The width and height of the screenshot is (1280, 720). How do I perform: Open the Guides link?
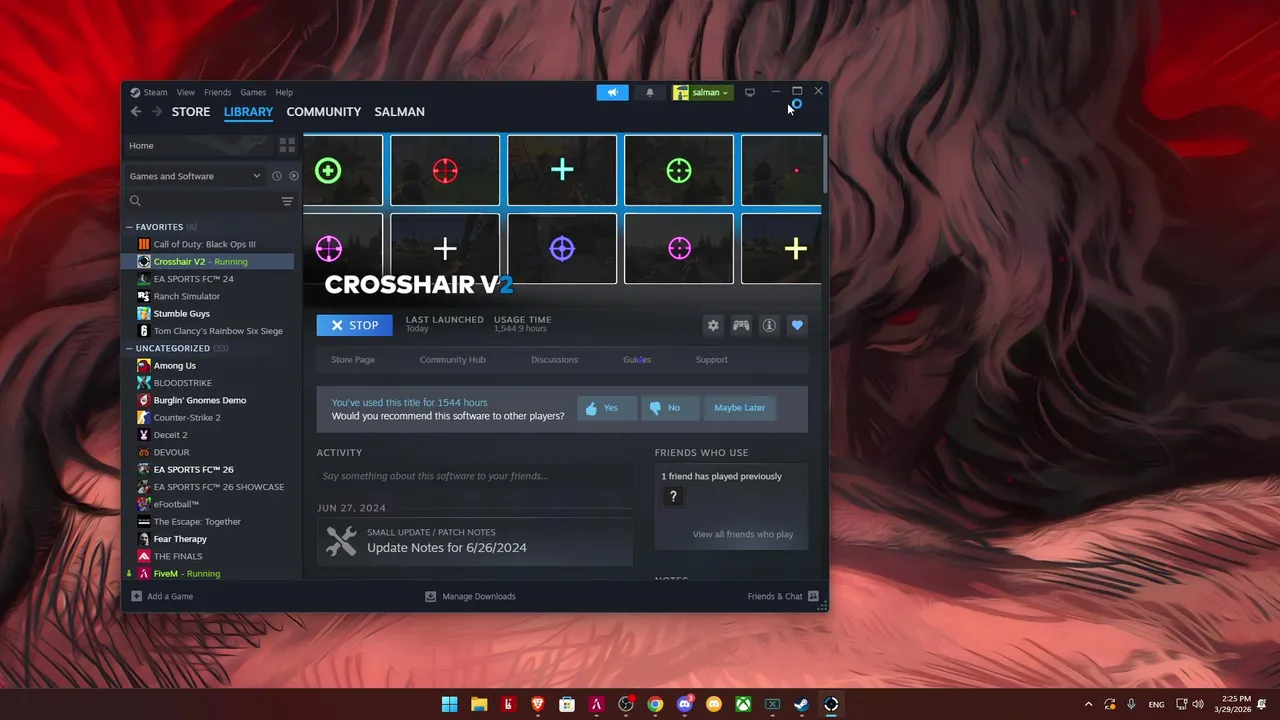[x=637, y=360]
